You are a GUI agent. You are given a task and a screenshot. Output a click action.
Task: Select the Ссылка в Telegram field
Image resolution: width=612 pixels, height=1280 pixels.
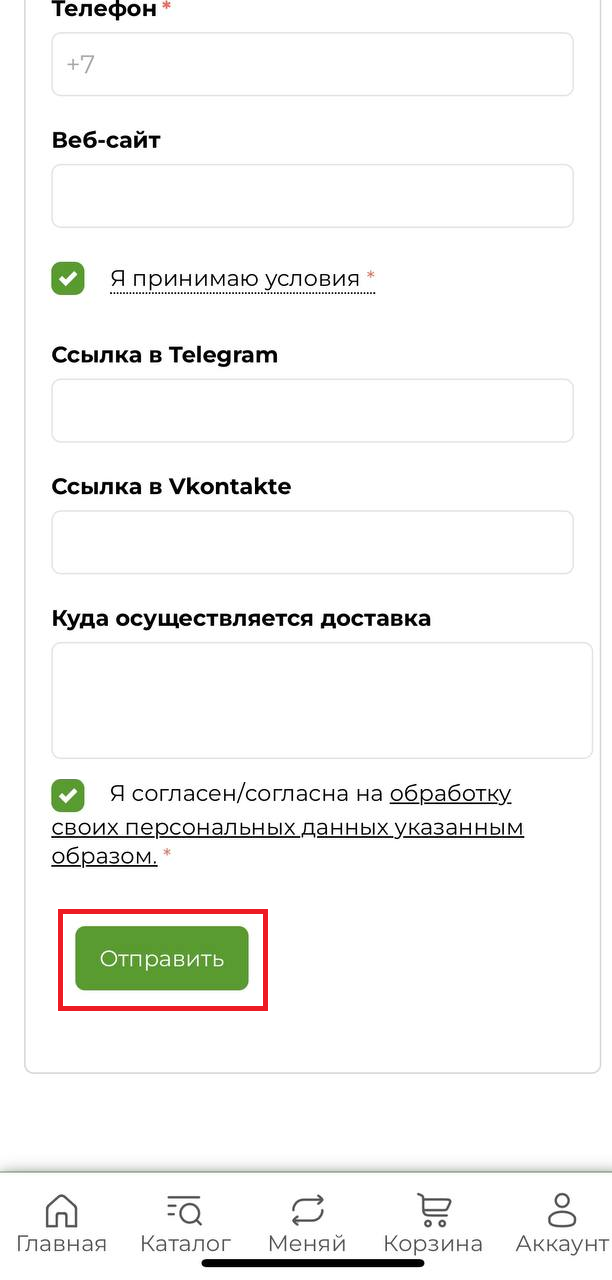tap(312, 410)
